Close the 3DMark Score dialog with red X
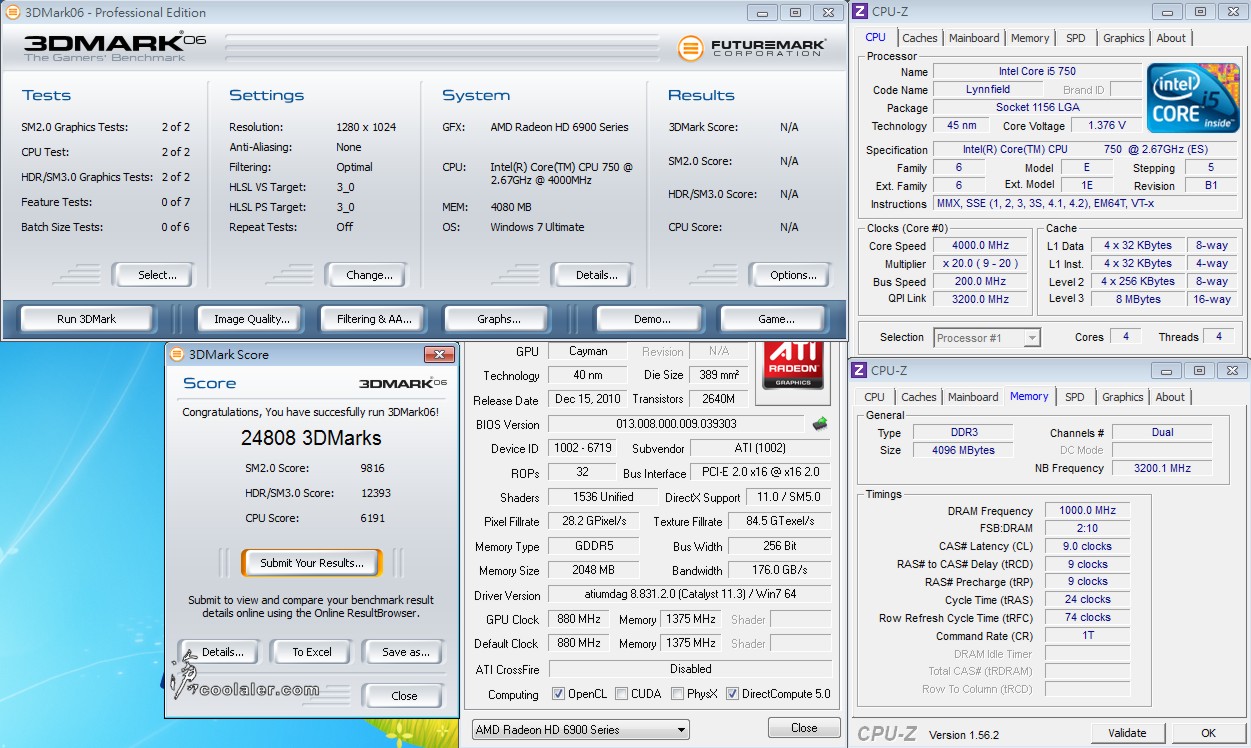 tap(439, 354)
